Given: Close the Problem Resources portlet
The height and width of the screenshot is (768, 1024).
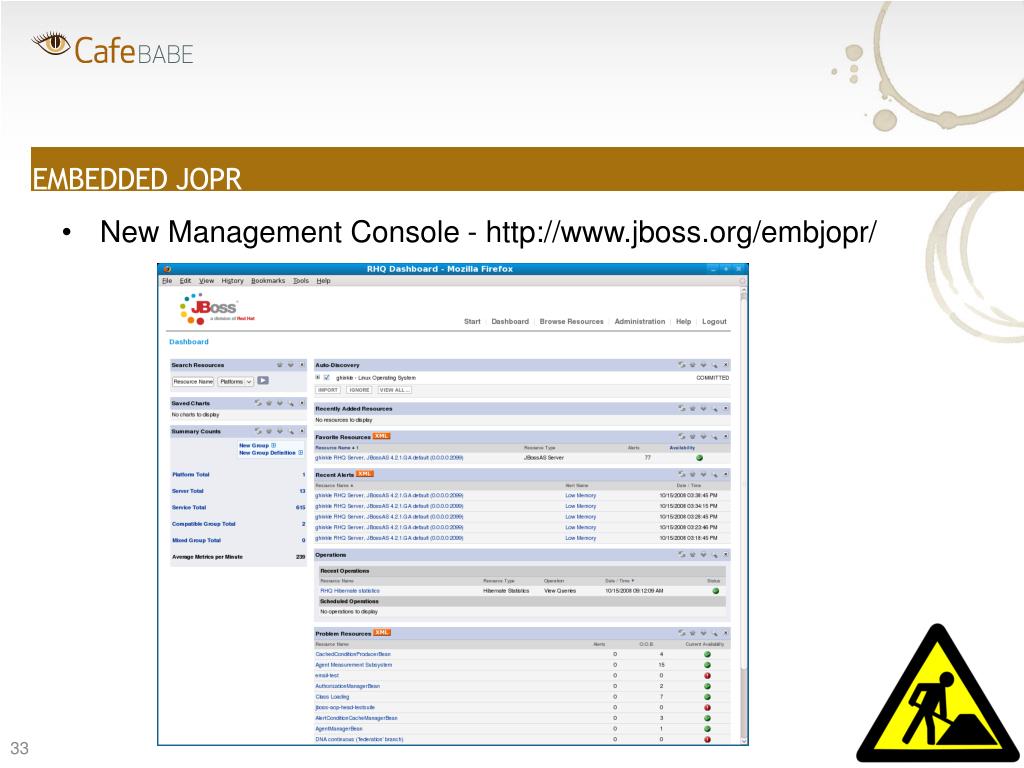Looking at the screenshot, I should pos(726,633).
